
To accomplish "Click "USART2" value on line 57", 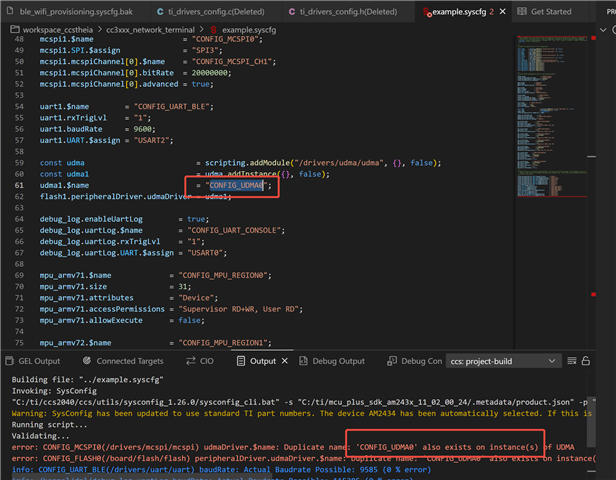I will (x=152, y=140).
